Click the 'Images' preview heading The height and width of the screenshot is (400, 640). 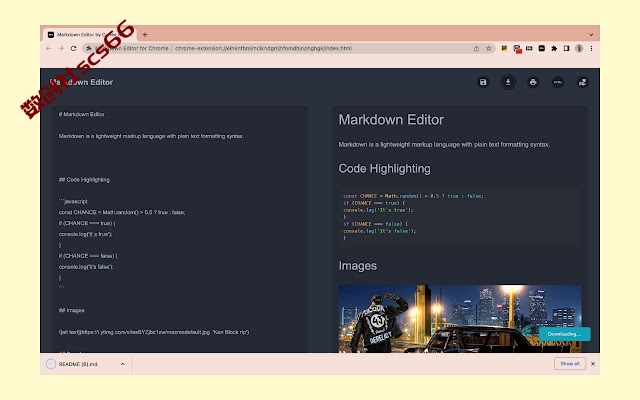pos(358,266)
